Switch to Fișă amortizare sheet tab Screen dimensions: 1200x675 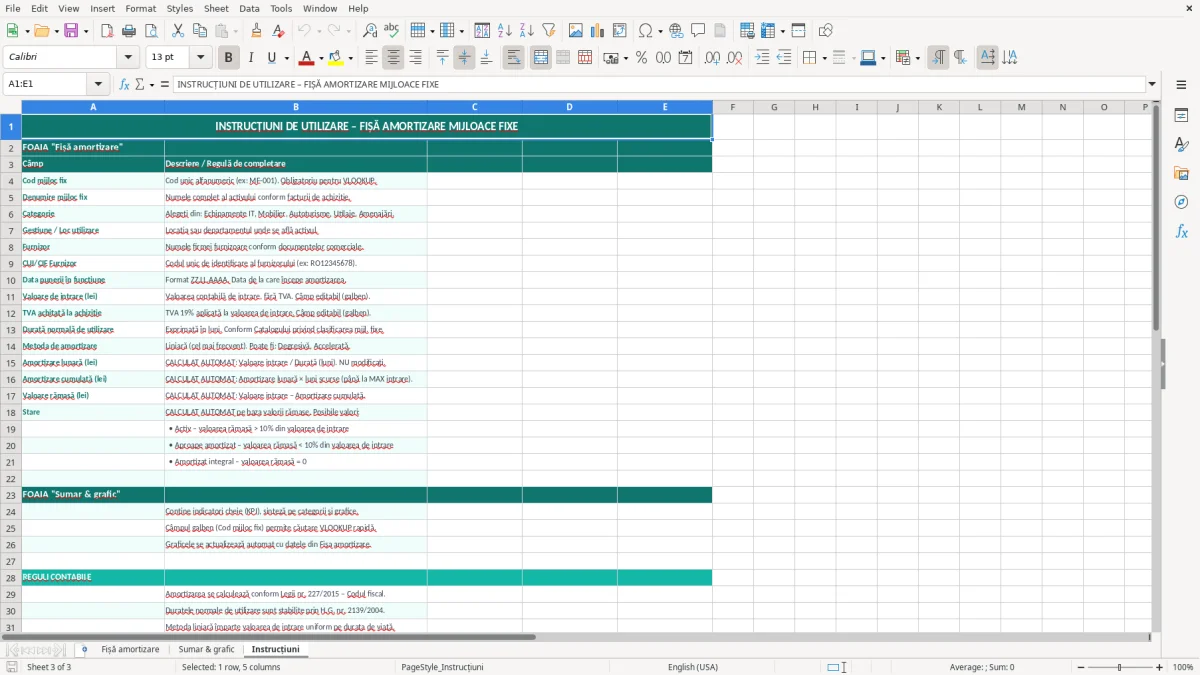click(130, 649)
